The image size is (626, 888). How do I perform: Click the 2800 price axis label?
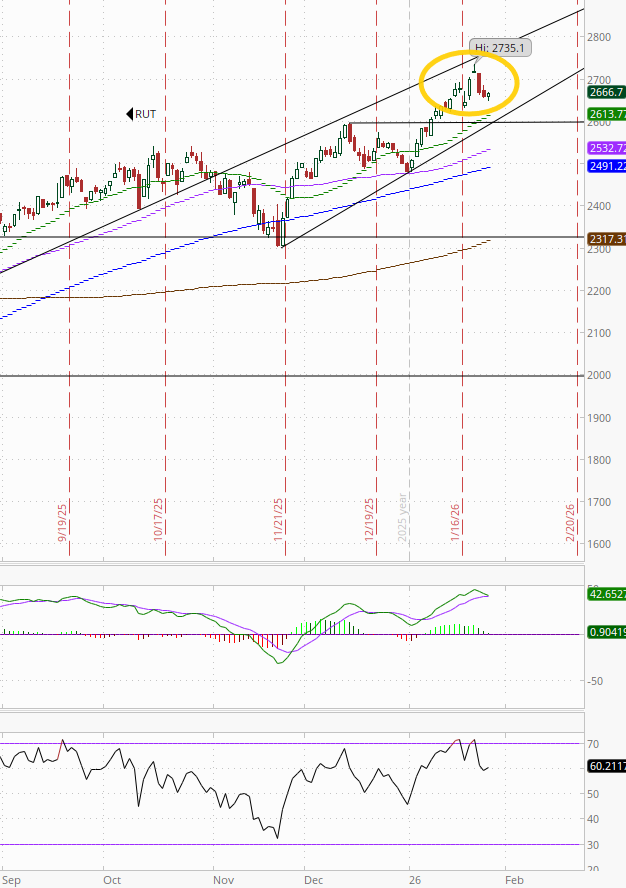point(600,37)
